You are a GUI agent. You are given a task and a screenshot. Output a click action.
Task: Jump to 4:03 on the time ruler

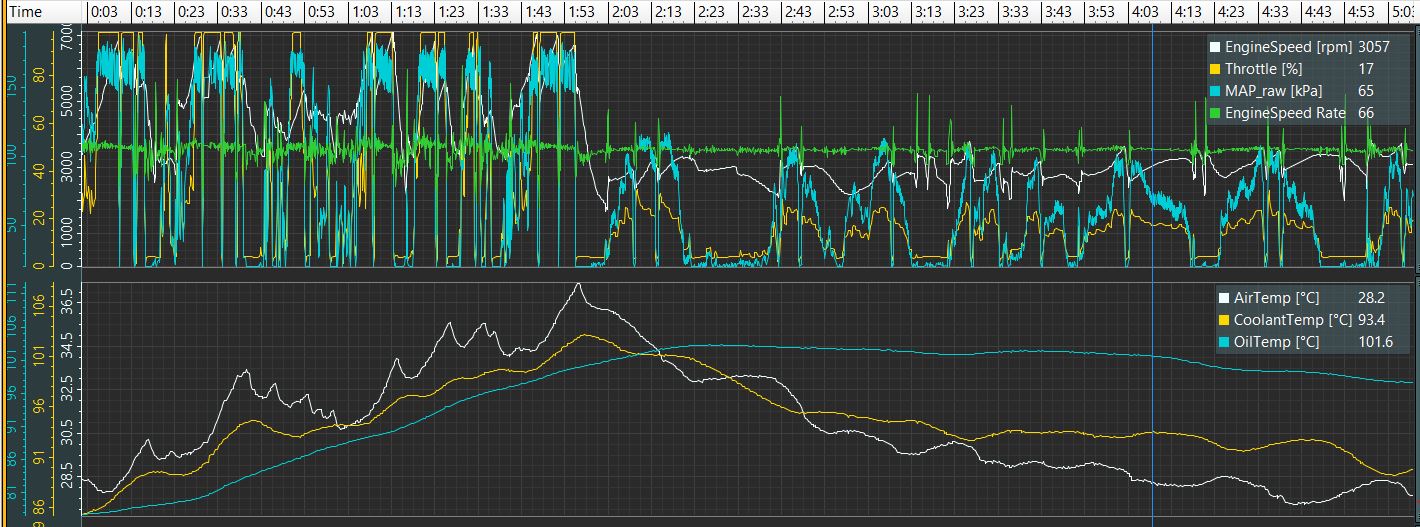1145,12
